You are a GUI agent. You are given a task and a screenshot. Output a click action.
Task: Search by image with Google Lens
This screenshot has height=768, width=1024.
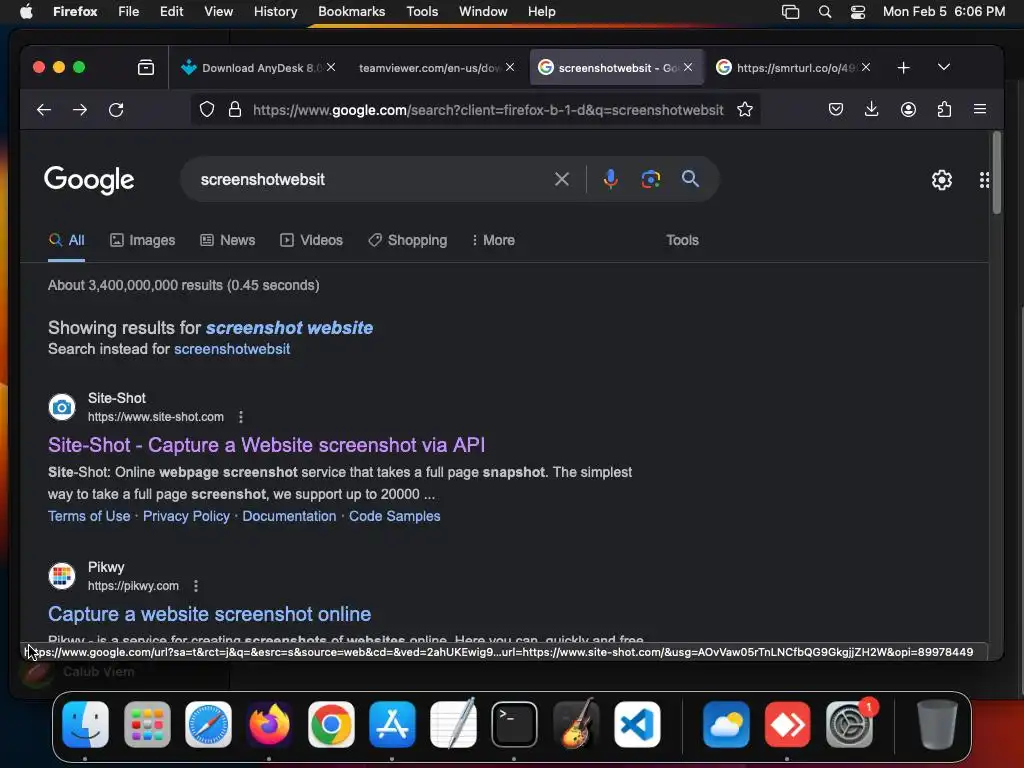click(x=650, y=179)
